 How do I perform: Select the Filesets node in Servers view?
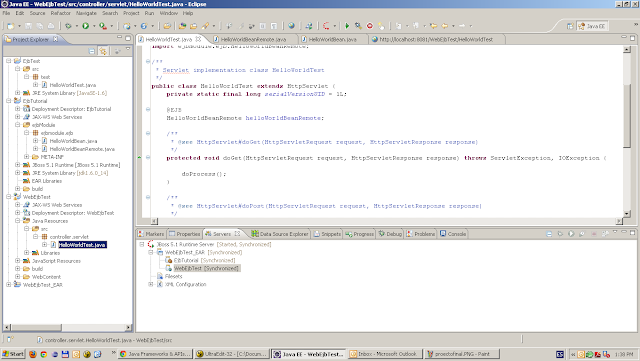173,276
